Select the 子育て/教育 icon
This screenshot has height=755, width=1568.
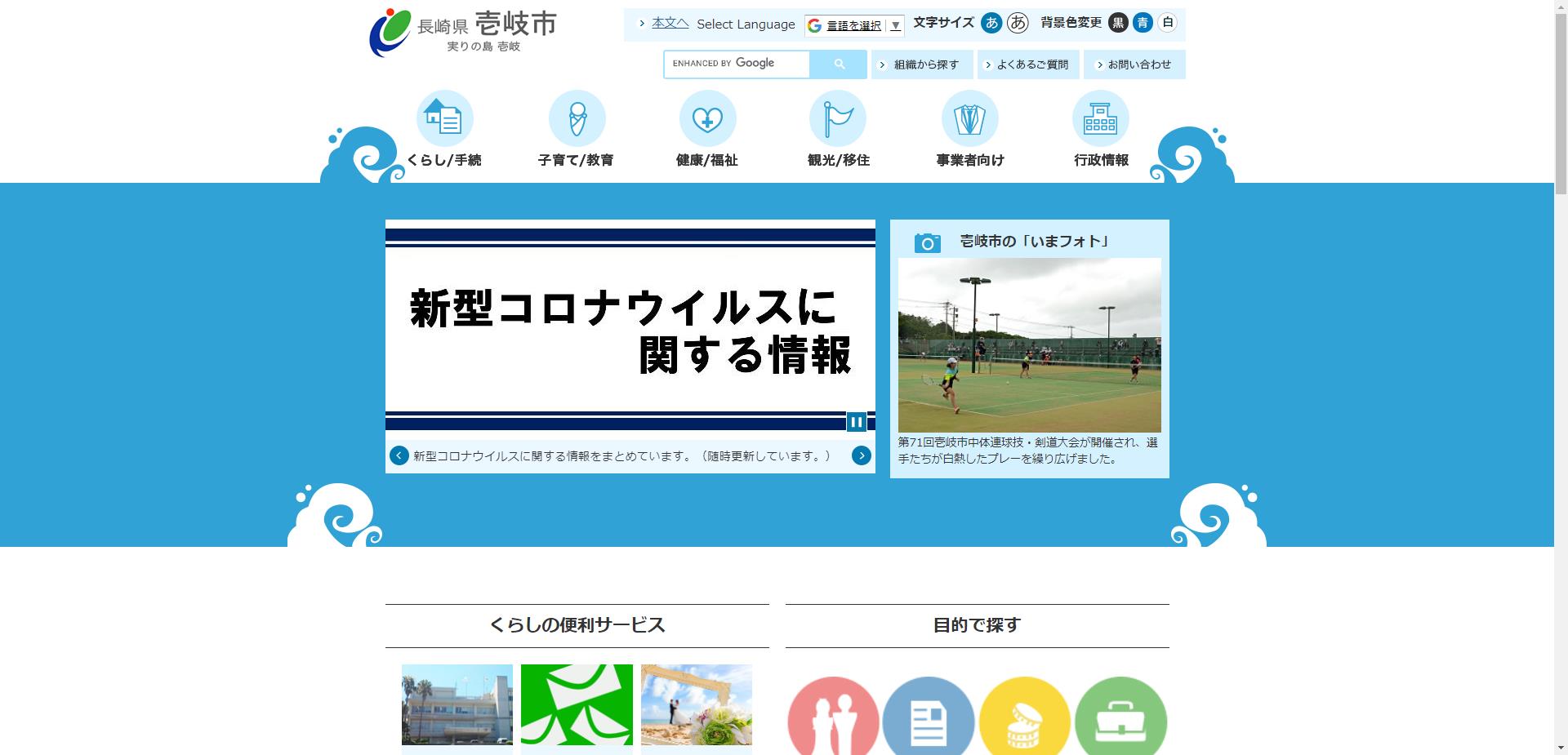pyautogui.click(x=577, y=119)
